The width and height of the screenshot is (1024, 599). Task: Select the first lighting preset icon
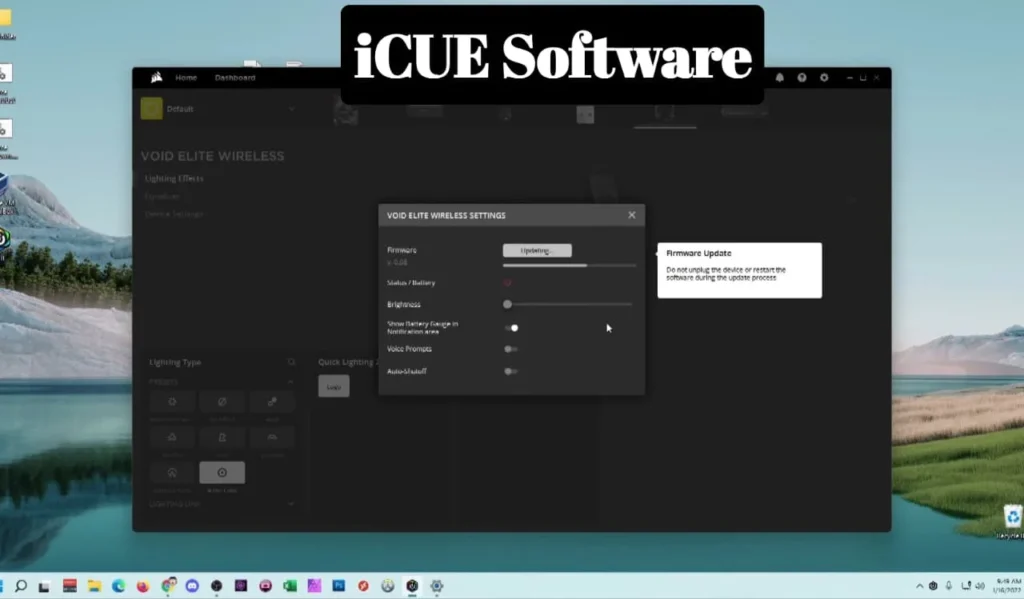tap(172, 401)
